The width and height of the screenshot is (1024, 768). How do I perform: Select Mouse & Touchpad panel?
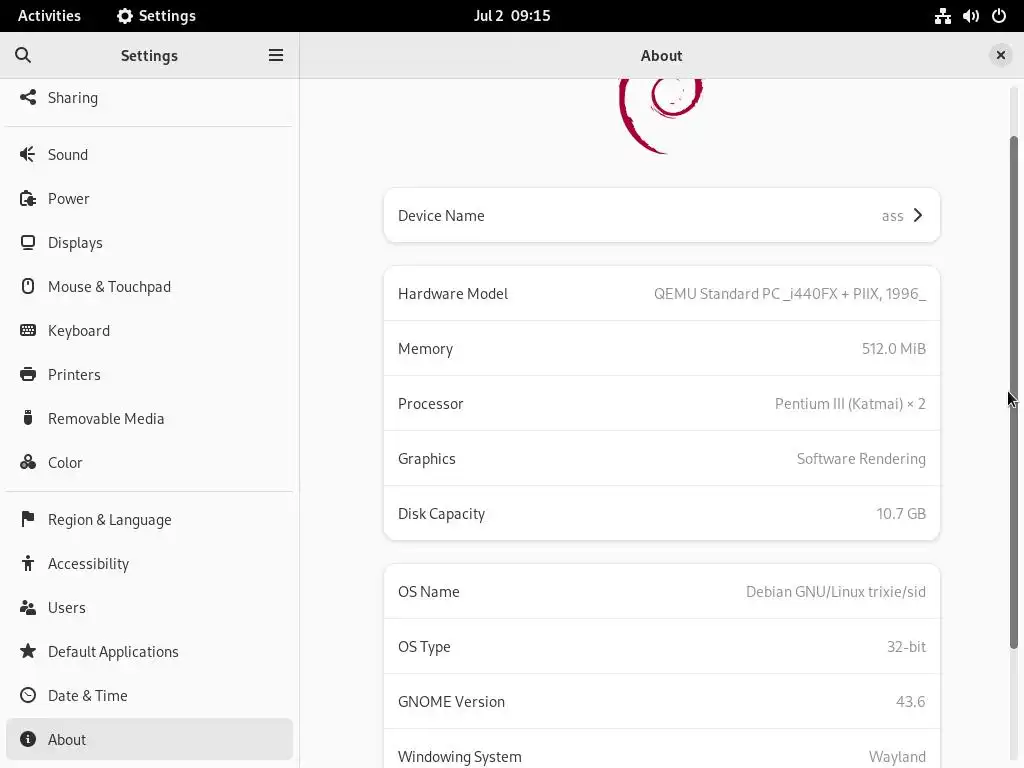click(149, 286)
